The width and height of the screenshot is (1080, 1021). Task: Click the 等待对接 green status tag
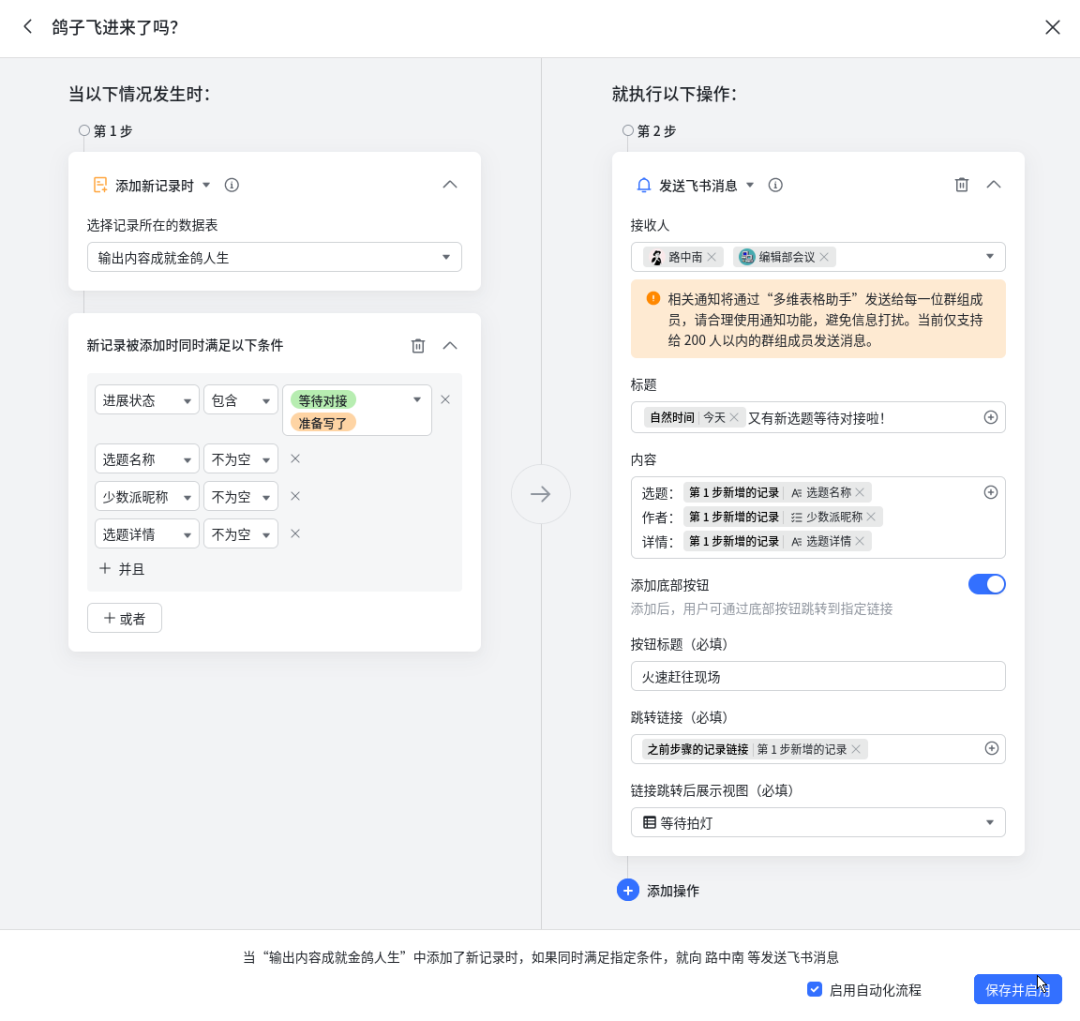323,400
